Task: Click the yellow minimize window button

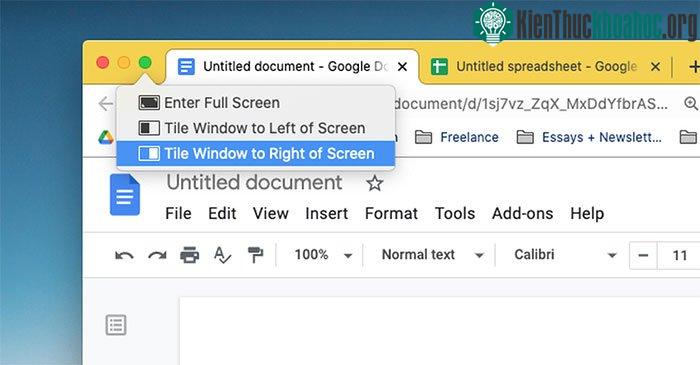Action: tap(124, 62)
